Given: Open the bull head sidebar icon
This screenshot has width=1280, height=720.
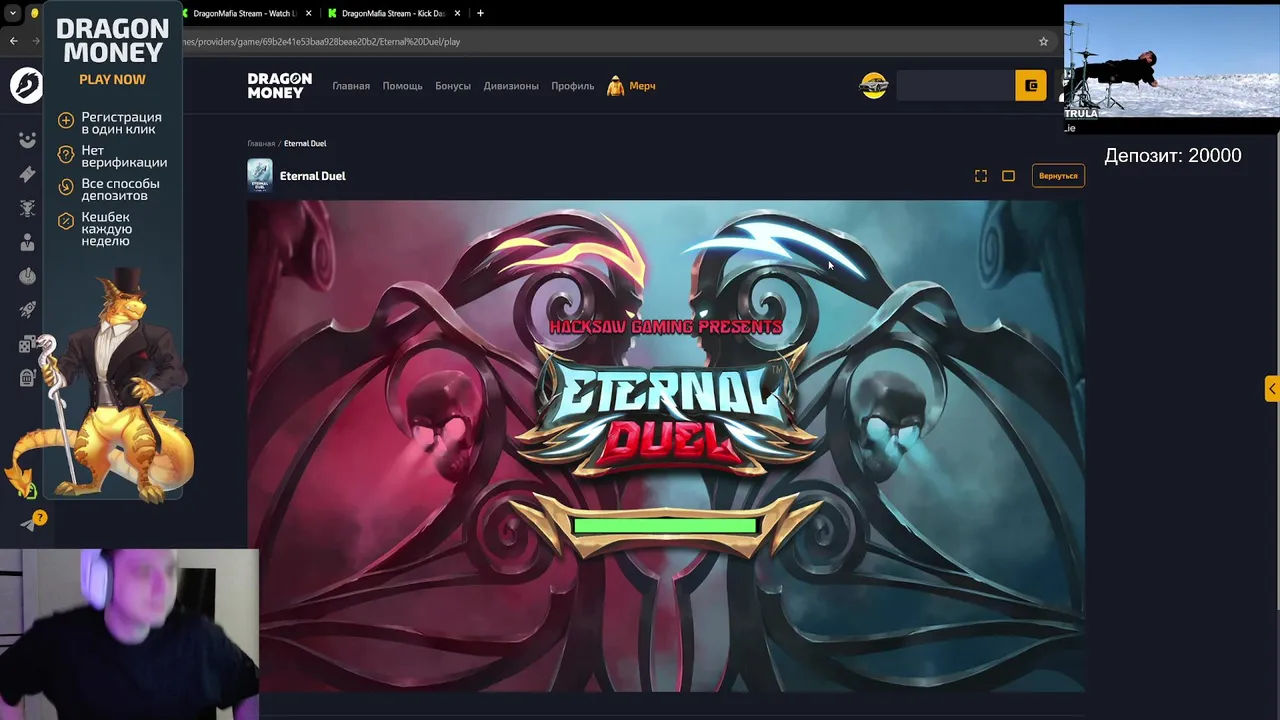Looking at the screenshot, I should (x=27, y=208).
